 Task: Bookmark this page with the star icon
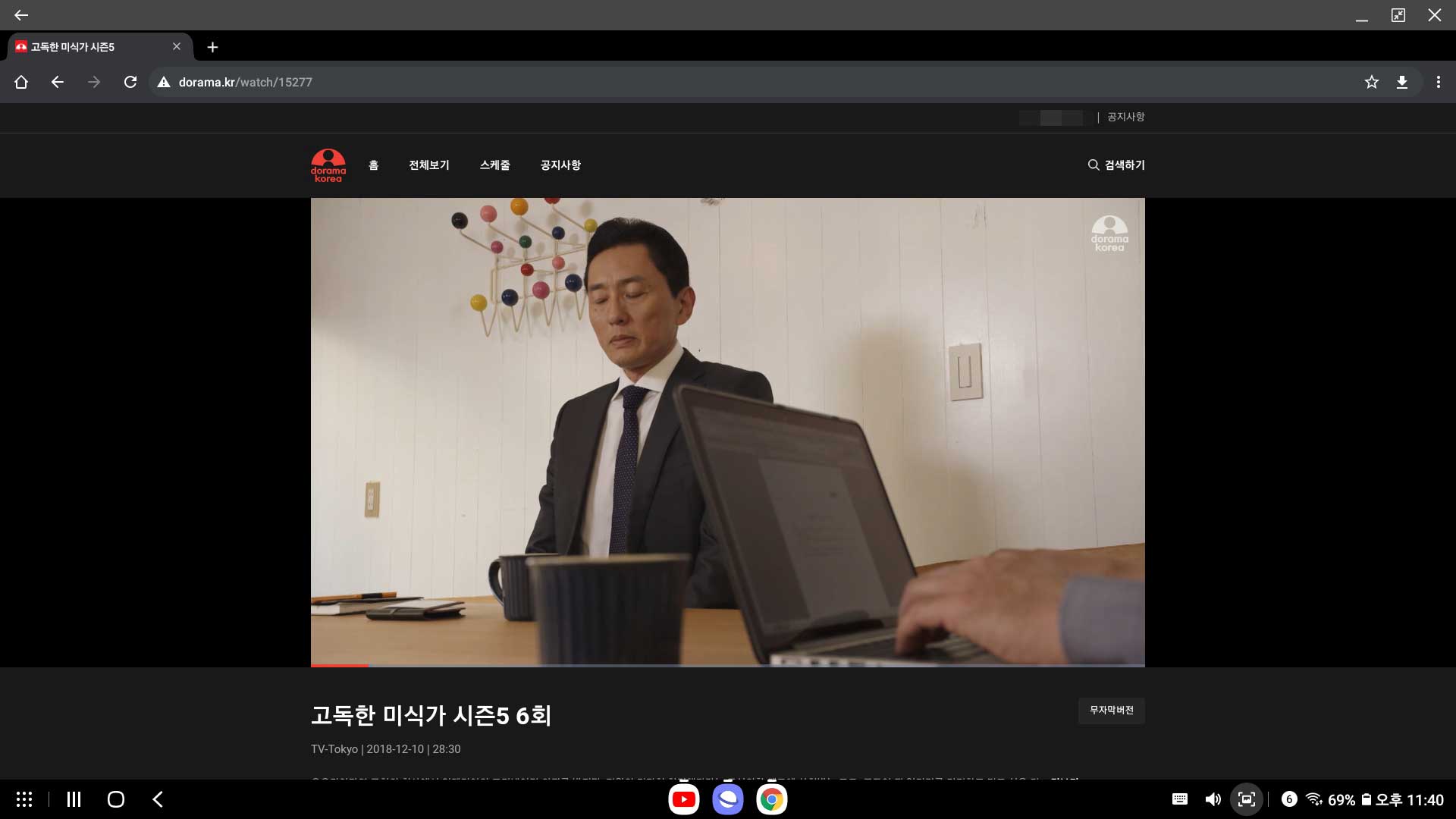click(1371, 82)
